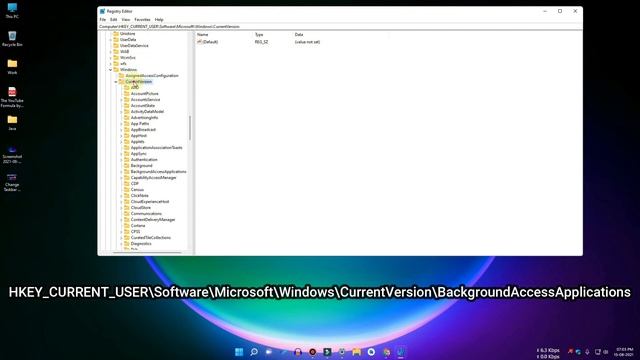This screenshot has width=640, height=360.
Task: Select the Java folder on desktop
Action: (12, 122)
